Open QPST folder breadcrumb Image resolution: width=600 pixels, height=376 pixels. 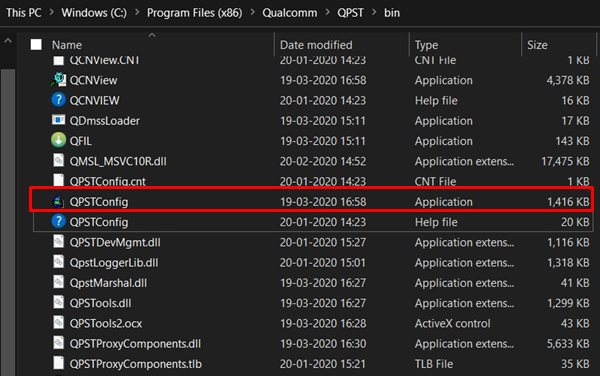pos(350,13)
